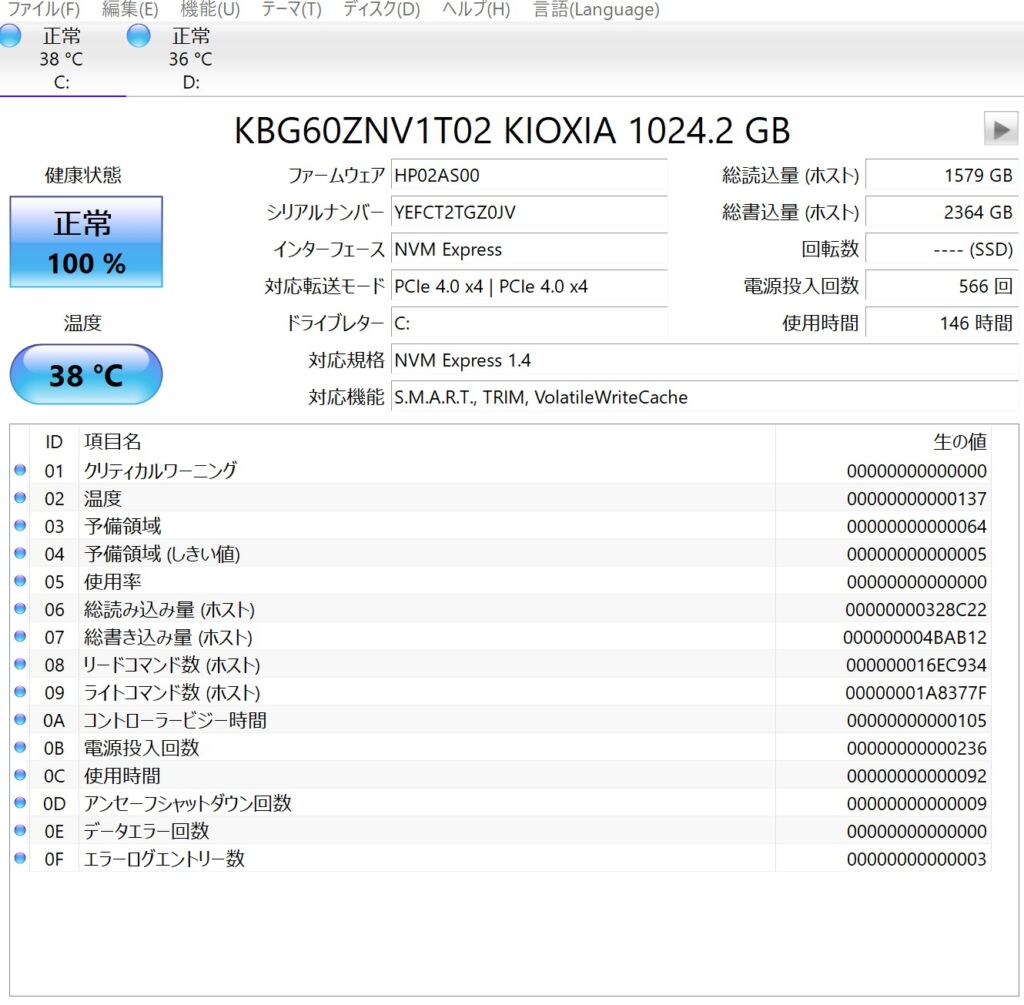Click raw value 000000004BAB12

tap(915, 637)
